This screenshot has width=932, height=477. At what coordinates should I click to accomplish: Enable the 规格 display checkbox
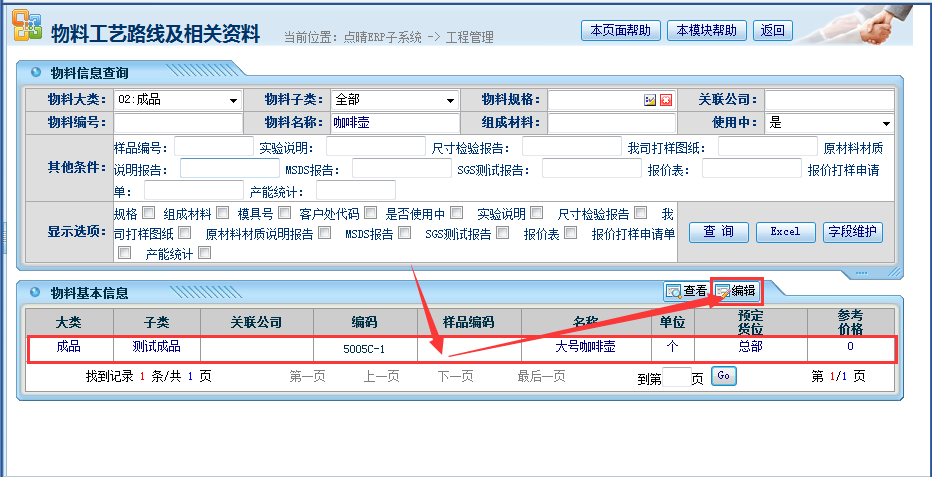[148, 213]
